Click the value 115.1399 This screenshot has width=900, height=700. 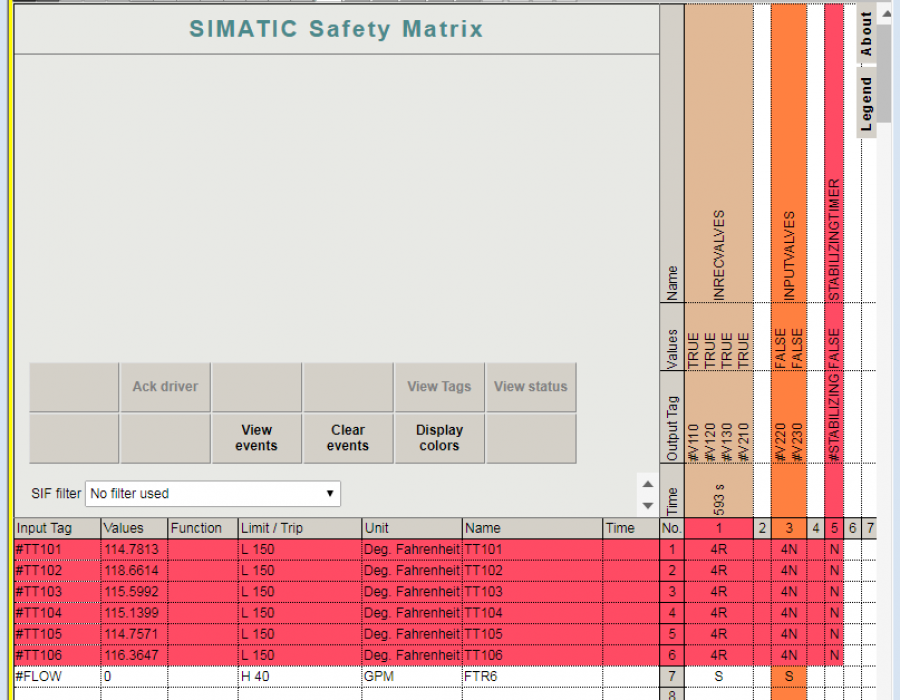pos(131,613)
